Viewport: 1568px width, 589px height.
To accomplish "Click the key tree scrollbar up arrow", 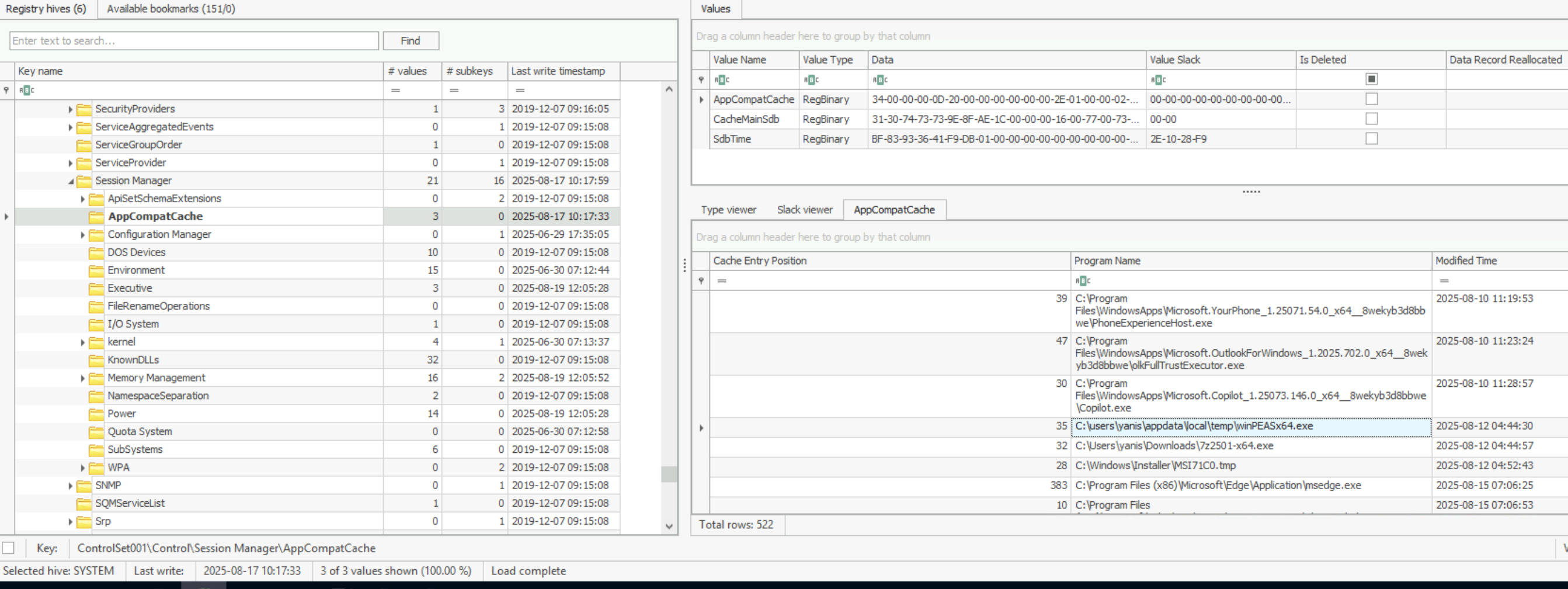I will coord(669,89).
